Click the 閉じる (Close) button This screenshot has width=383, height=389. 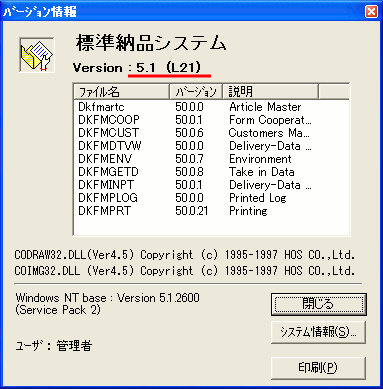point(319,304)
